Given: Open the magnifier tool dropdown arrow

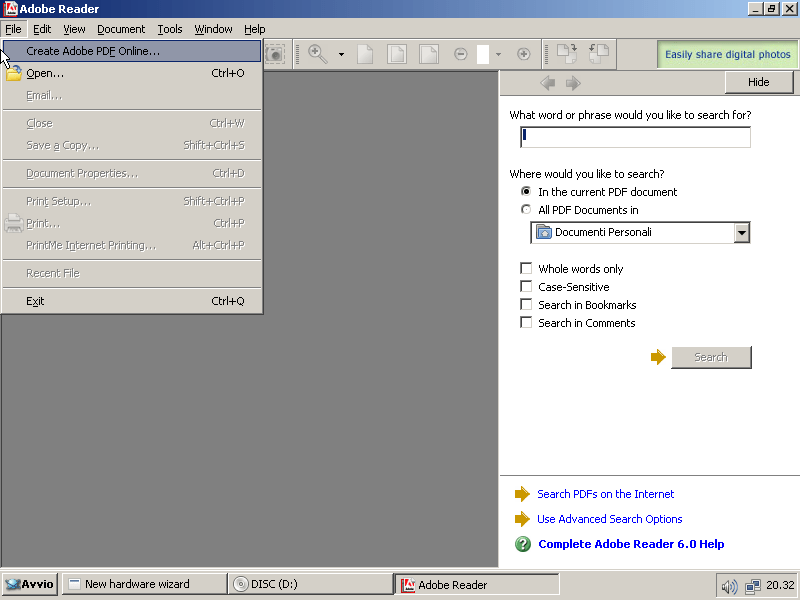Looking at the screenshot, I should point(341,53).
